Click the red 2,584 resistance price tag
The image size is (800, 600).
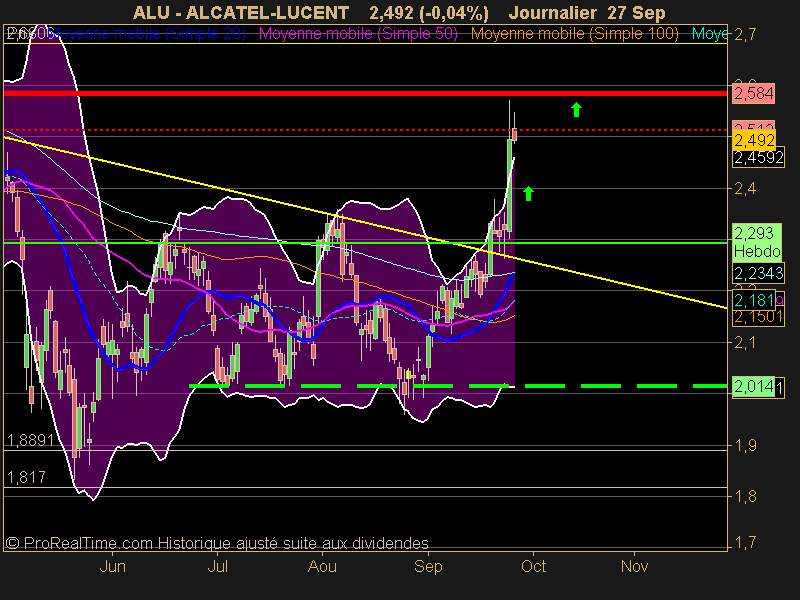[x=754, y=94]
